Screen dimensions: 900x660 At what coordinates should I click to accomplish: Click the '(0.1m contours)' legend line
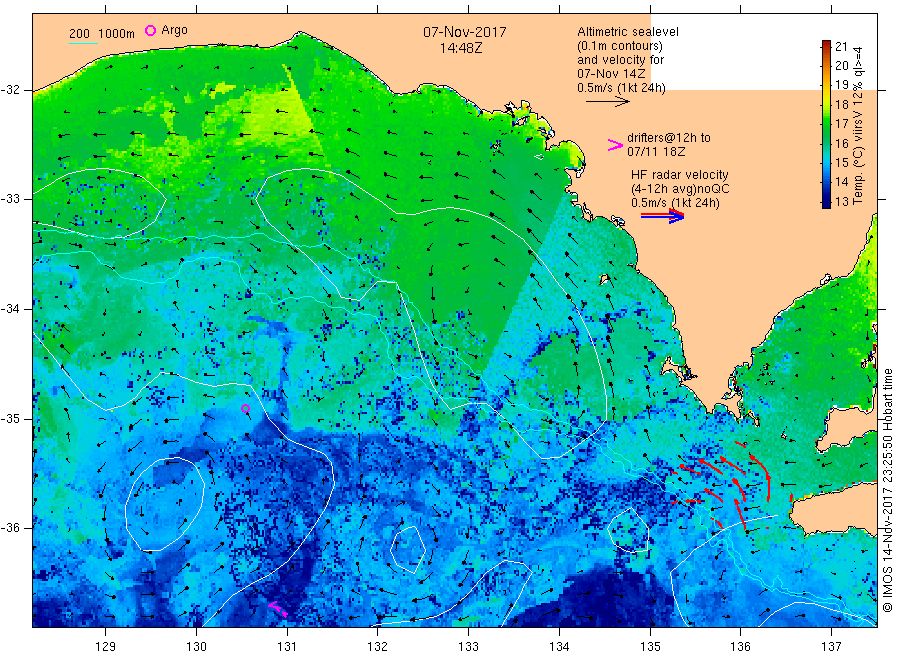[x=619, y=46]
